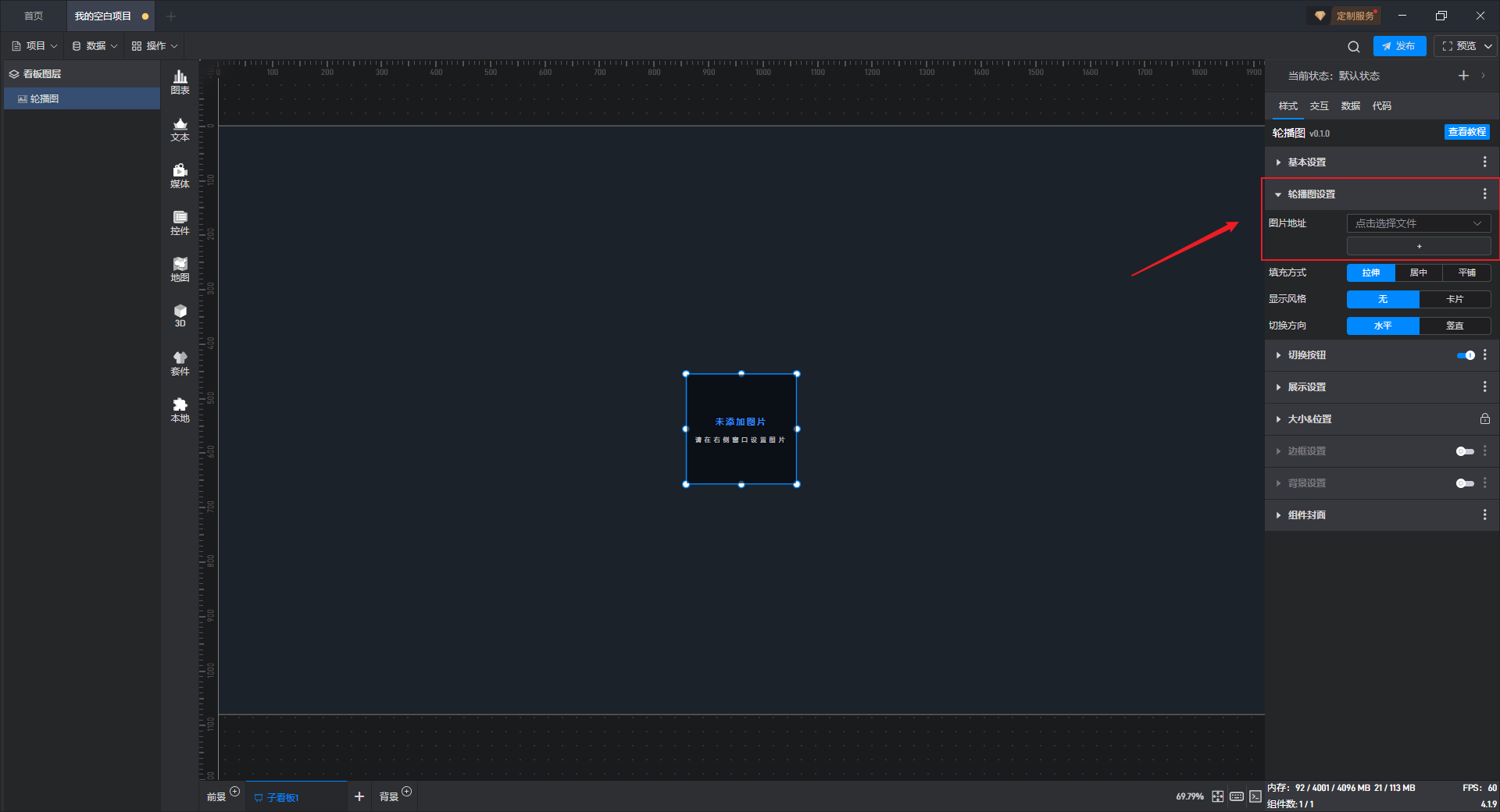Screen dimensions: 1500x812
Task: Click the keyboard shortcuts icon
Action: pyautogui.click(x=1237, y=796)
